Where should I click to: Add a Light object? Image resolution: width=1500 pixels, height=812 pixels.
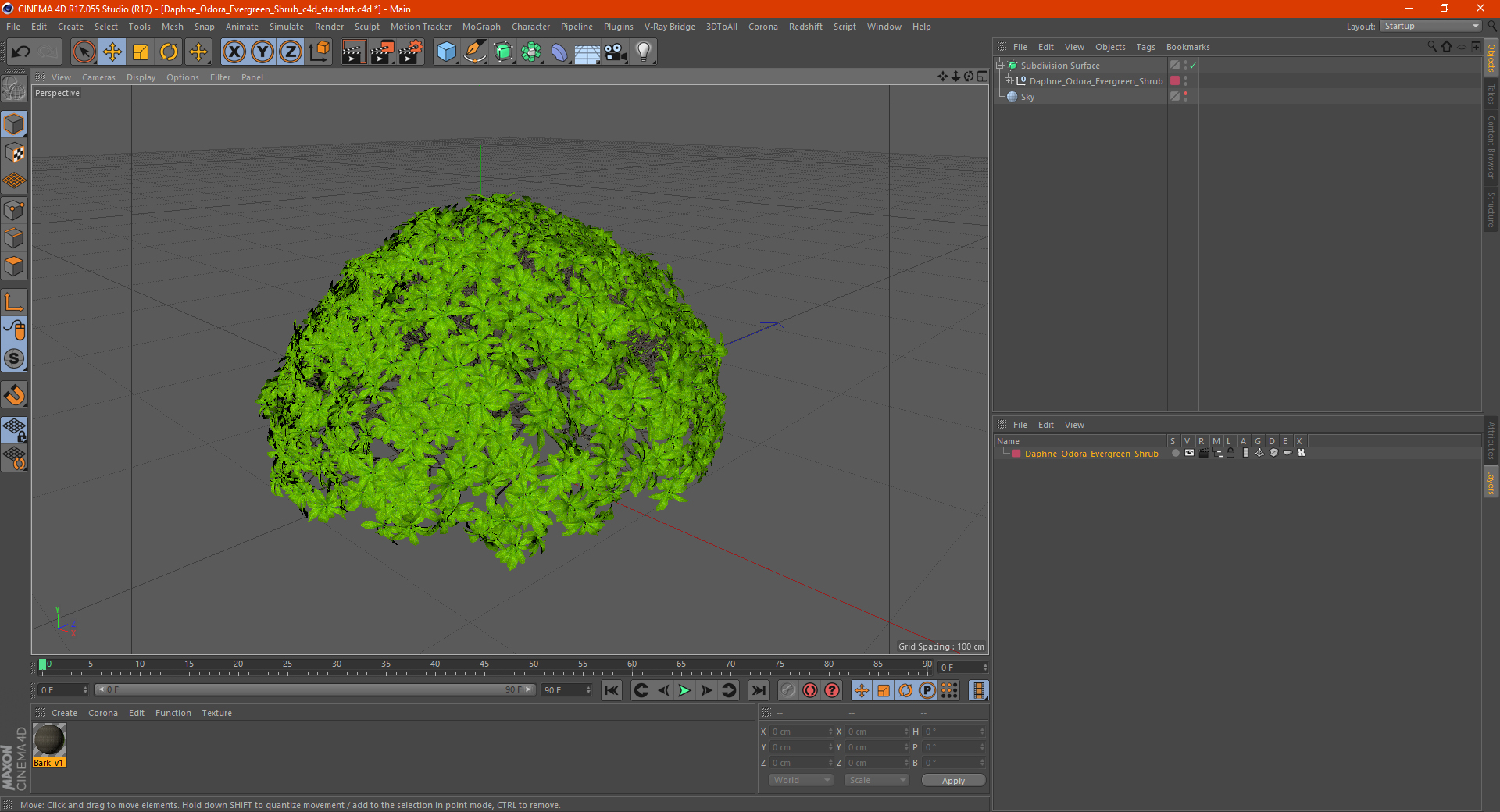pos(643,52)
